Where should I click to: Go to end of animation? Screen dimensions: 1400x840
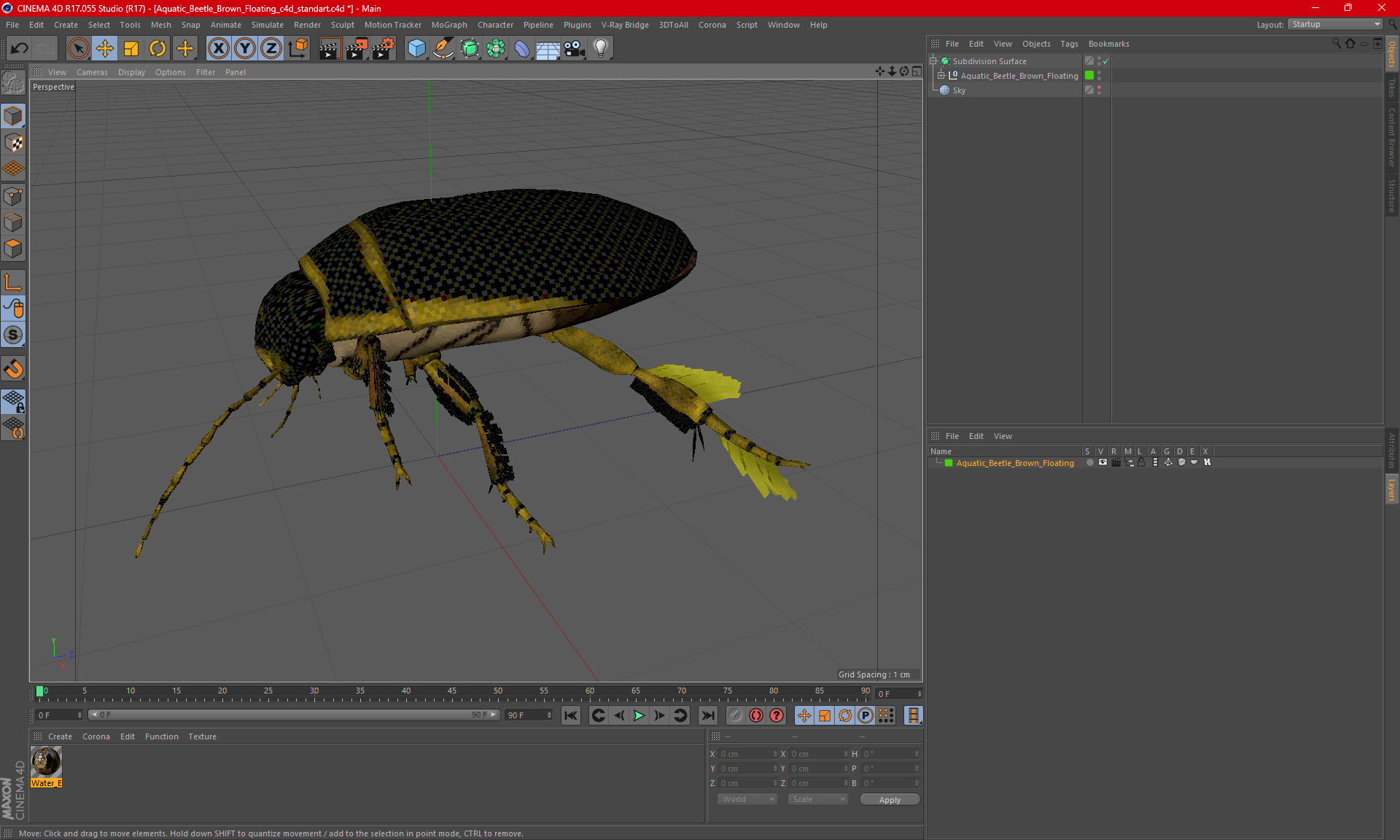[707, 715]
